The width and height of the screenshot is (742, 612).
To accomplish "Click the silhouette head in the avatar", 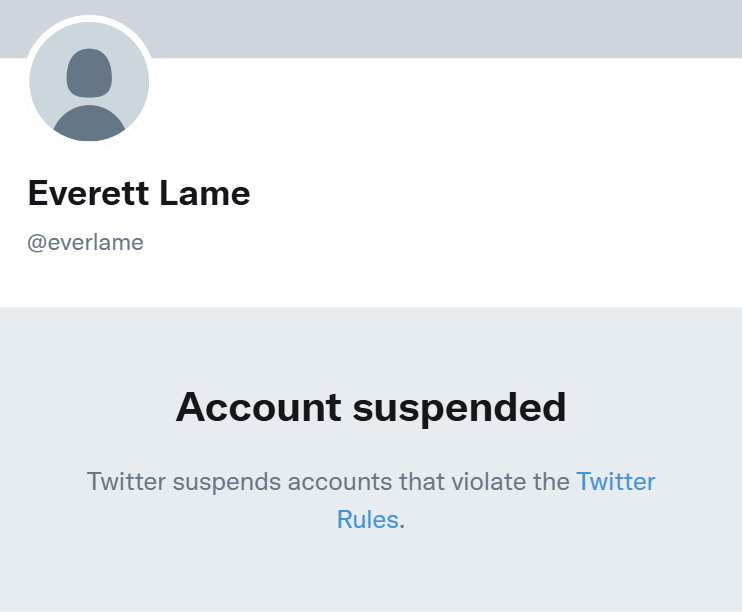I will 89,73.
